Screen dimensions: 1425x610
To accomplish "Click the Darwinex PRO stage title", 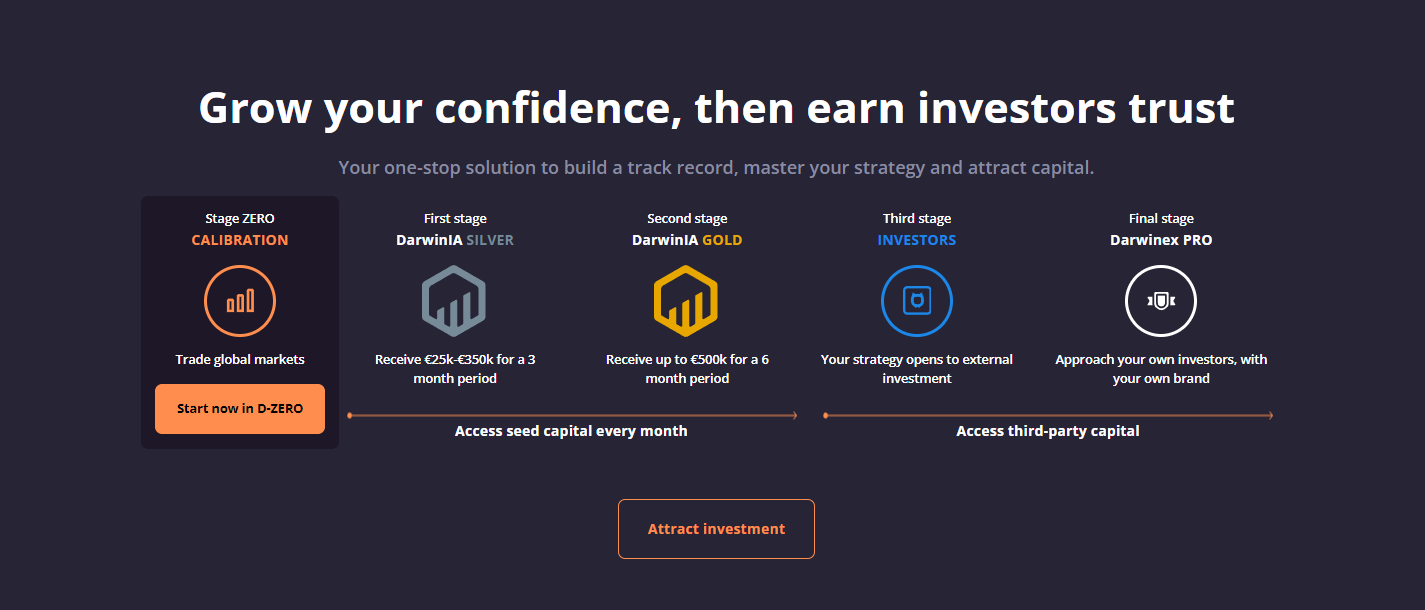I will click(1161, 240).
